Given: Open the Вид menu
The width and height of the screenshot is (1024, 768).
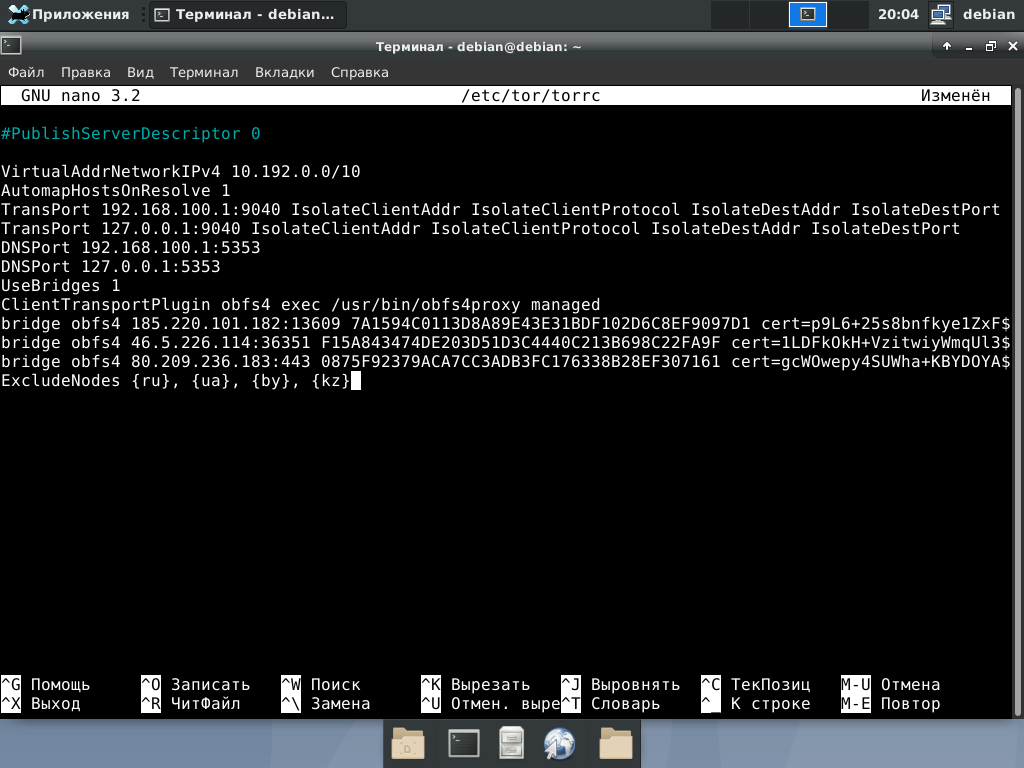Looking at the screenshot, I should click(x=140, y=72).
